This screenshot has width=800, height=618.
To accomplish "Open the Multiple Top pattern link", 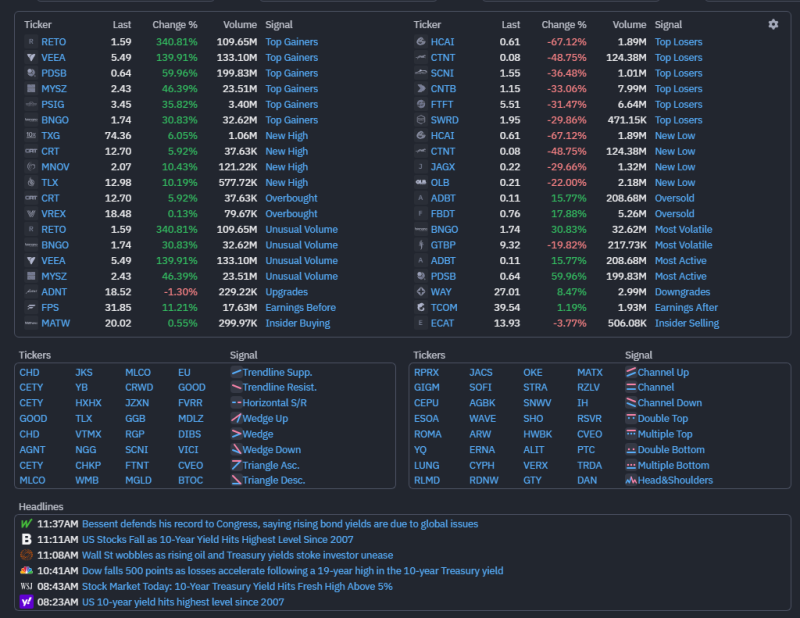I will (665, 434).
